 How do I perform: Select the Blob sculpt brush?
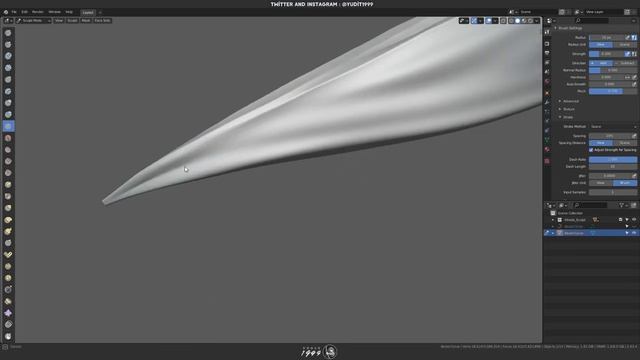tap(8, 115)
